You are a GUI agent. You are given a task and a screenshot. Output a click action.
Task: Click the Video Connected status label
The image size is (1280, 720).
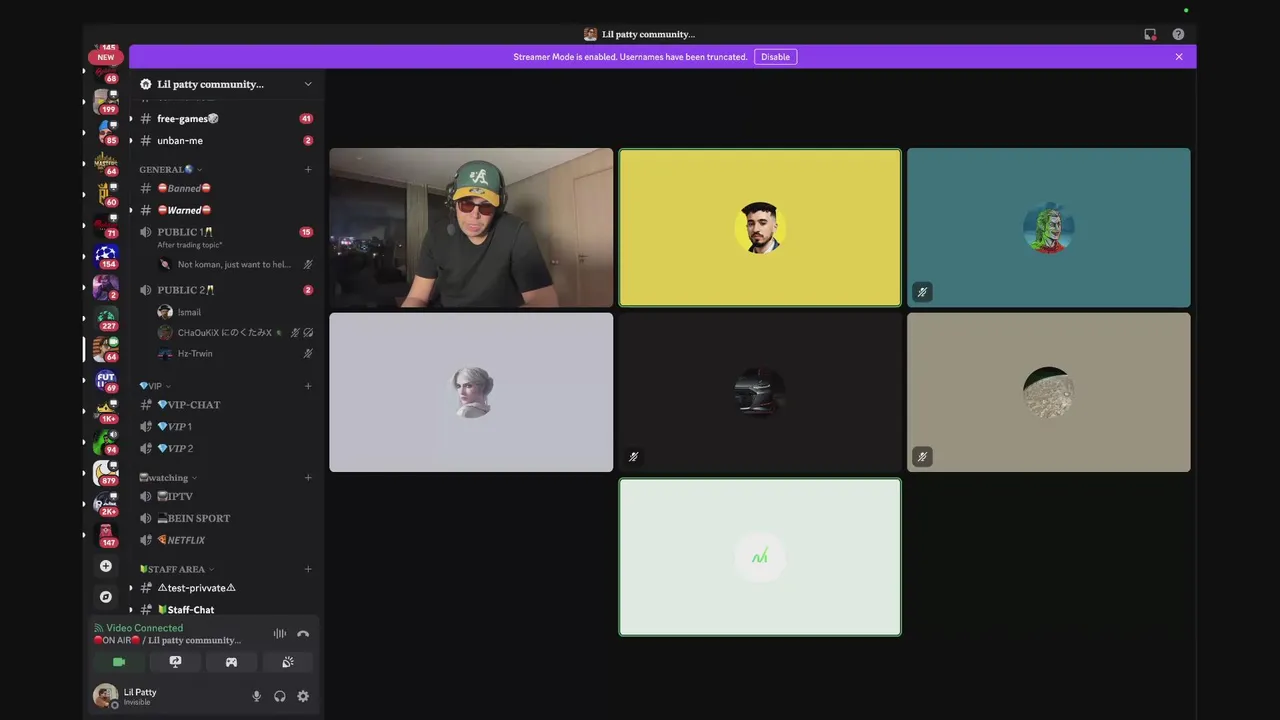(144, 628)
